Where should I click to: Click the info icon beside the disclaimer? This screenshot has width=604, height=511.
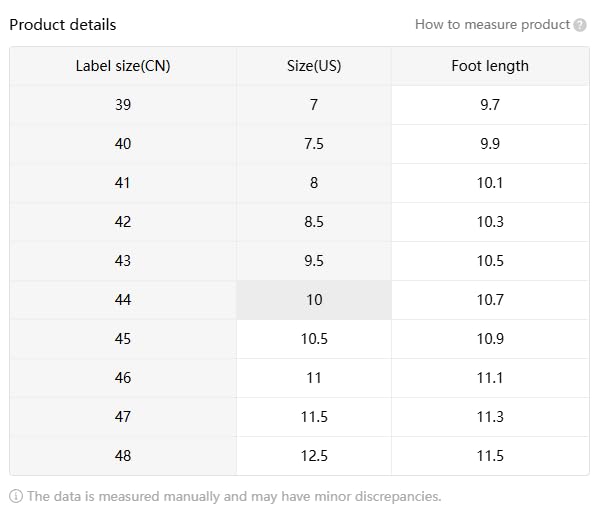pos(16,496)
